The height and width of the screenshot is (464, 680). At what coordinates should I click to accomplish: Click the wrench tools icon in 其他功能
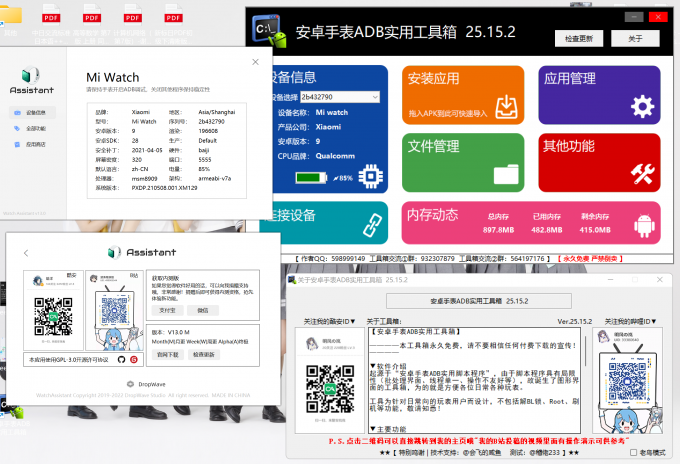point(642,174)
